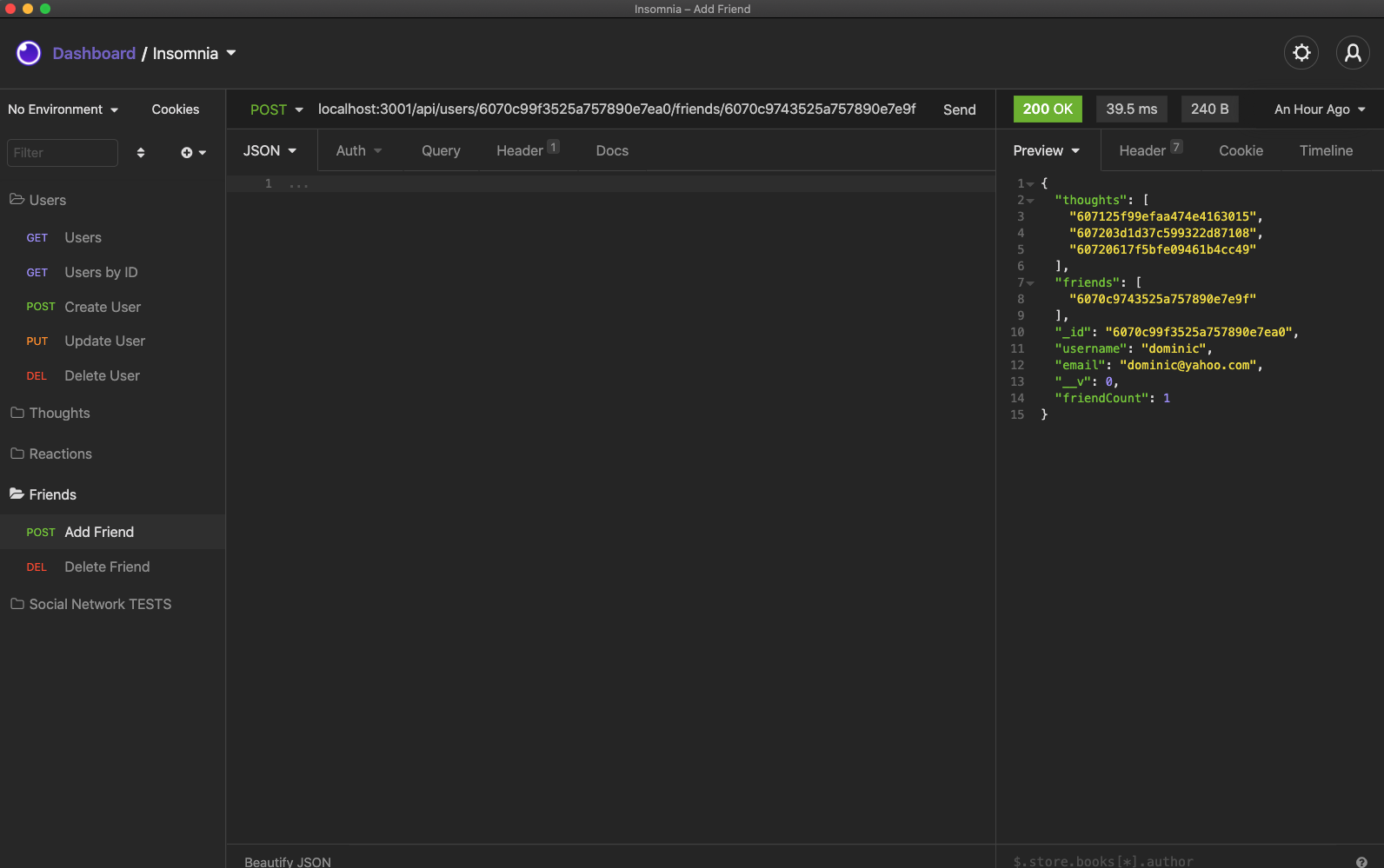Collapse line 1 of the JSON response
This screenshot has height=868, width=1384.
pyautogui.click(x=1031, y=184)
